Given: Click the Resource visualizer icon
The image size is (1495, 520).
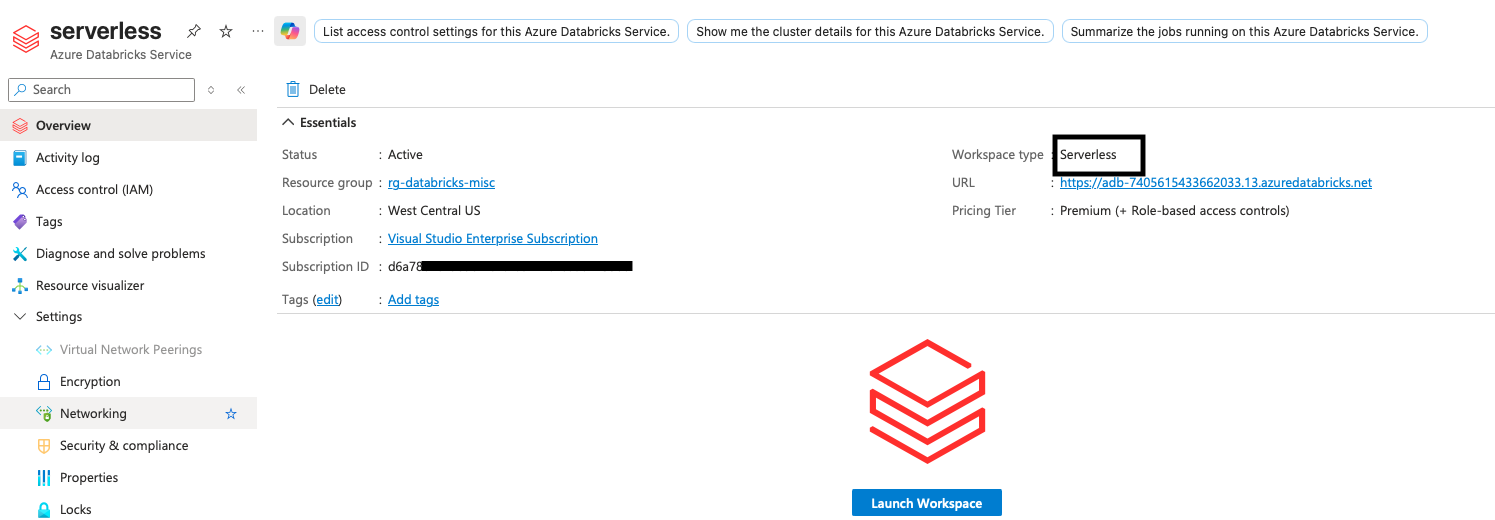Looking at the screenshot, I should tap(19, 286).
